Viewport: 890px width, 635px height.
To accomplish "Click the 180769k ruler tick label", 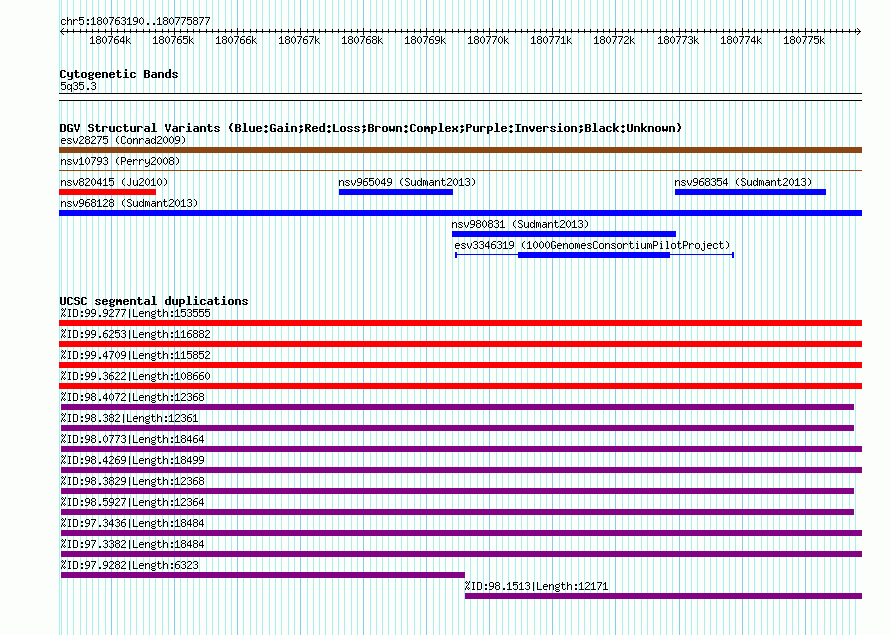I will tap(425, 40).
